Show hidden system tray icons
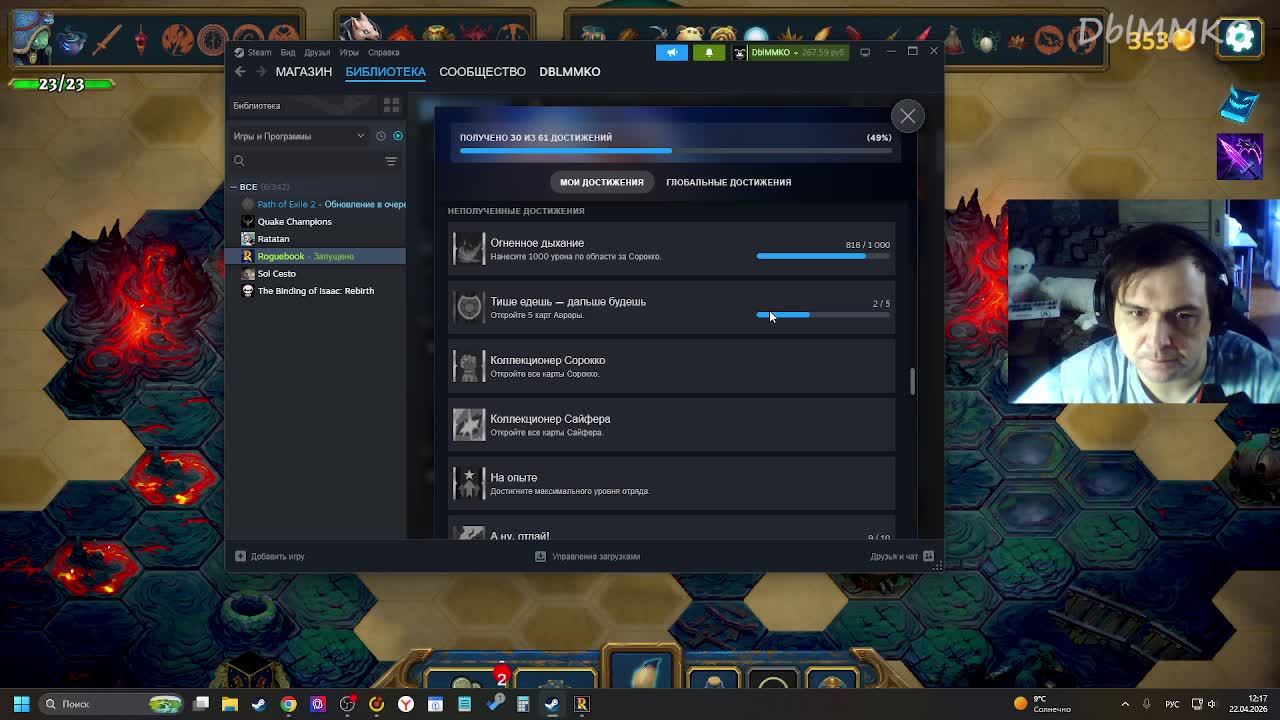The width and height of the screenshot is (1280, 720). point(1125,704)
